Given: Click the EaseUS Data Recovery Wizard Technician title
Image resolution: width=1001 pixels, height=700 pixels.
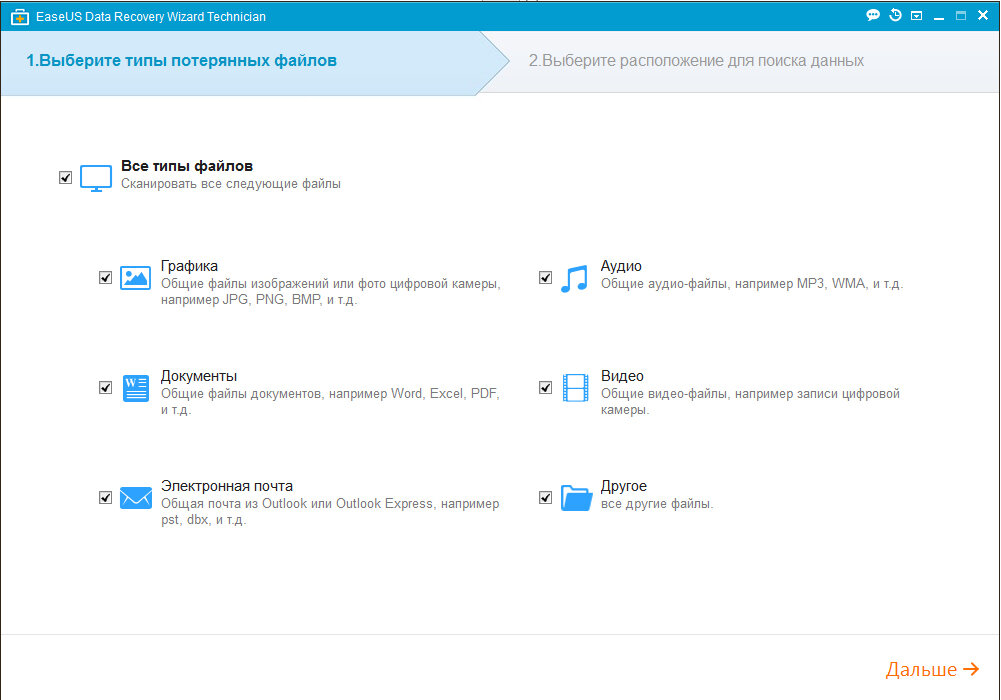Looking at the screenshot, I should click(151, 17).
